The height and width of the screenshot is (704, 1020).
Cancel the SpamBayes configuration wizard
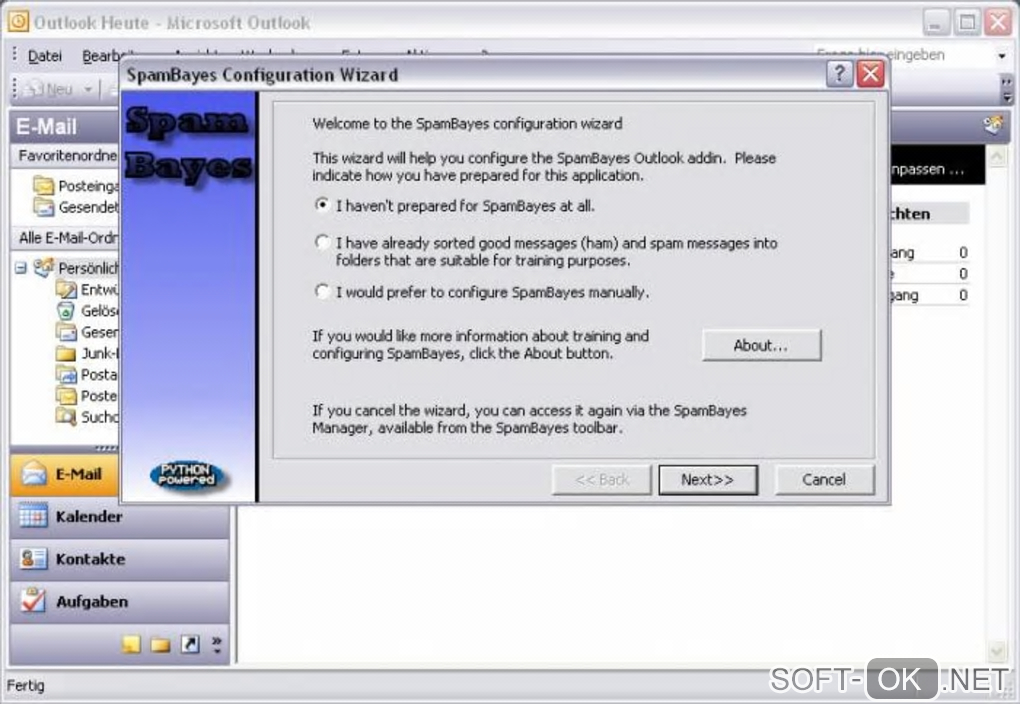[824, 480]
